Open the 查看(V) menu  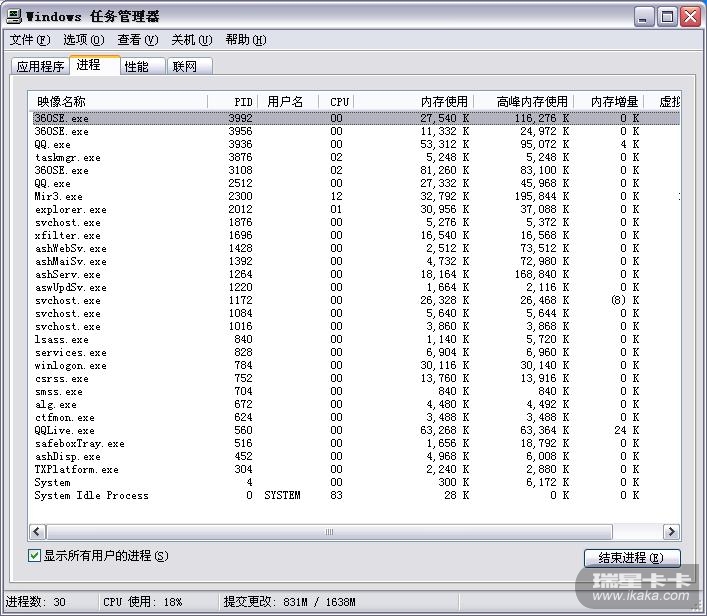click(x=138, y=40)
